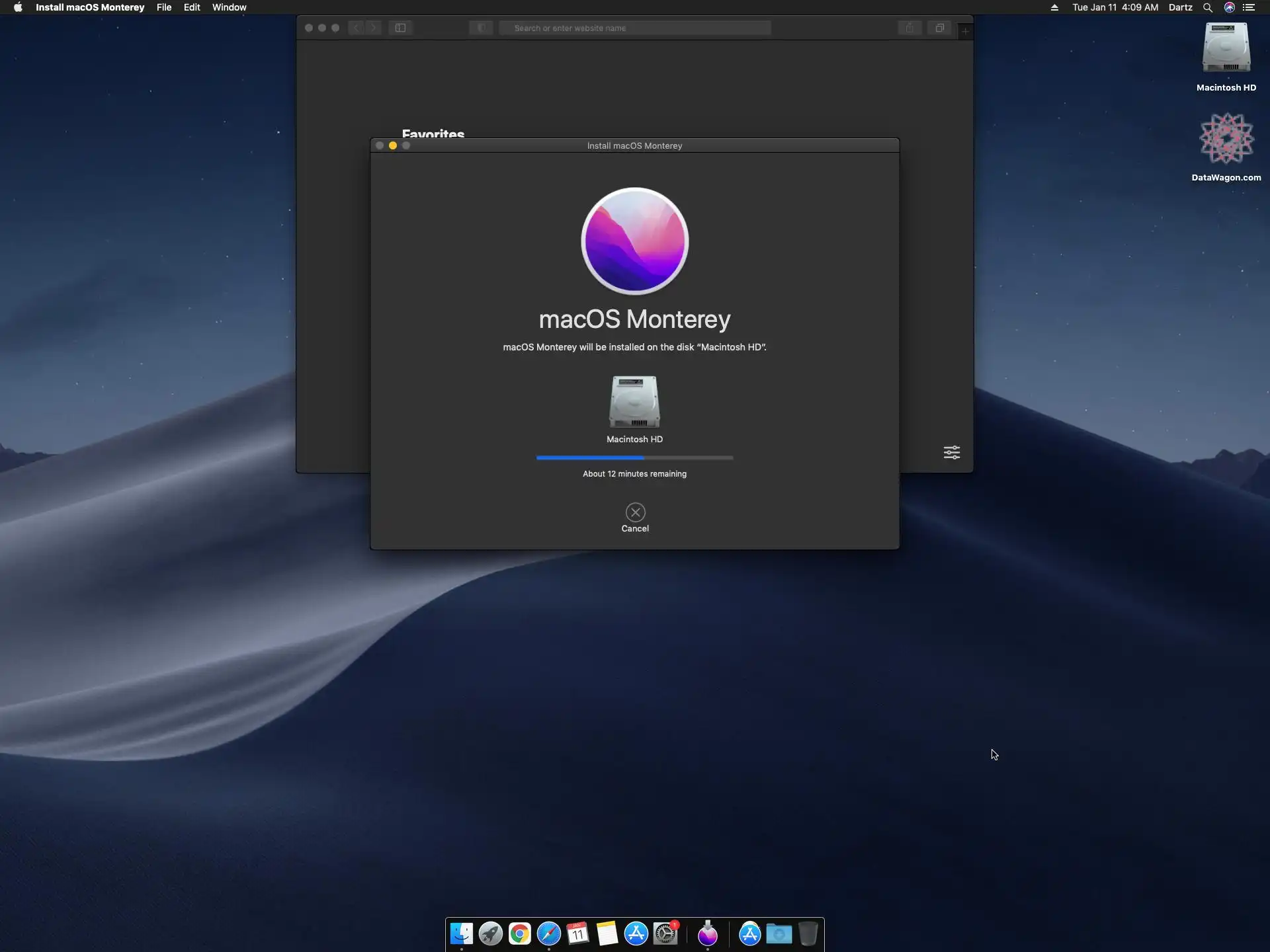Open the Edit menu
The image size is (1270, 952).
(x=192, y=7)
